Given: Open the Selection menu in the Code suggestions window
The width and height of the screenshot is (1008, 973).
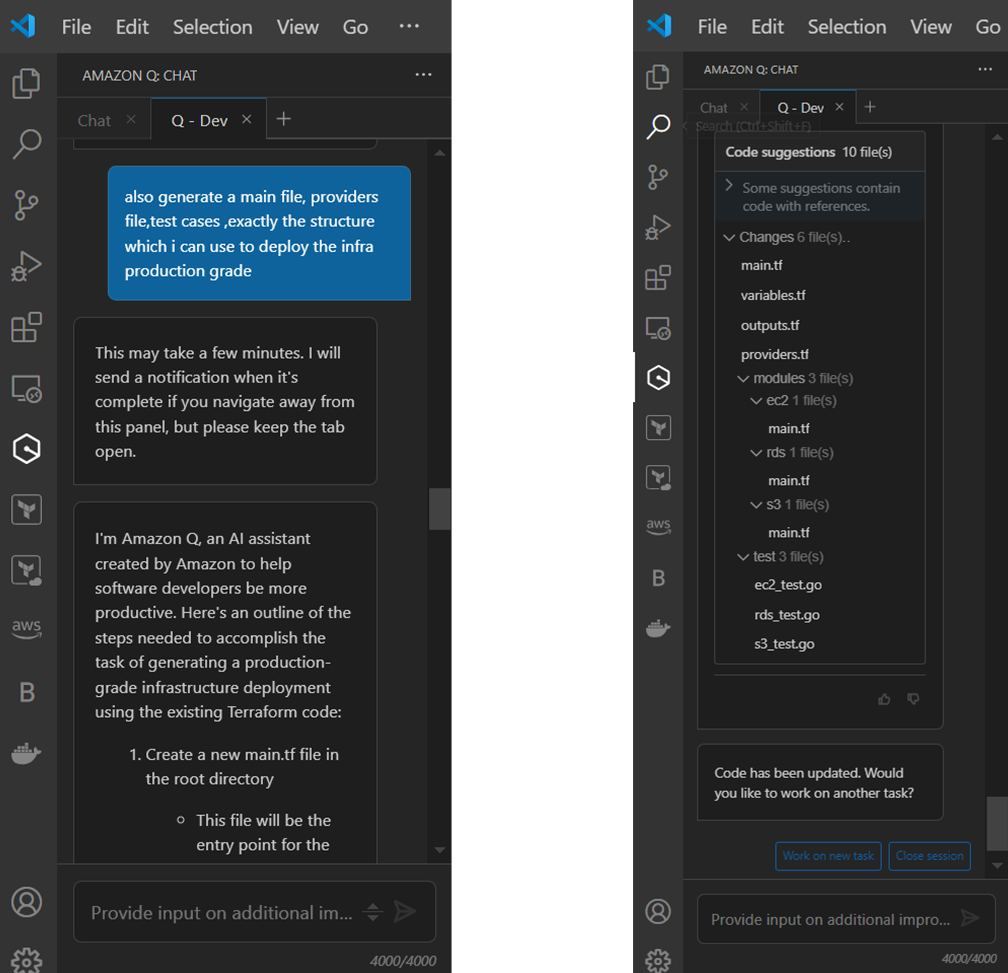Looking at the screenshot, I should tap(846, 27).
